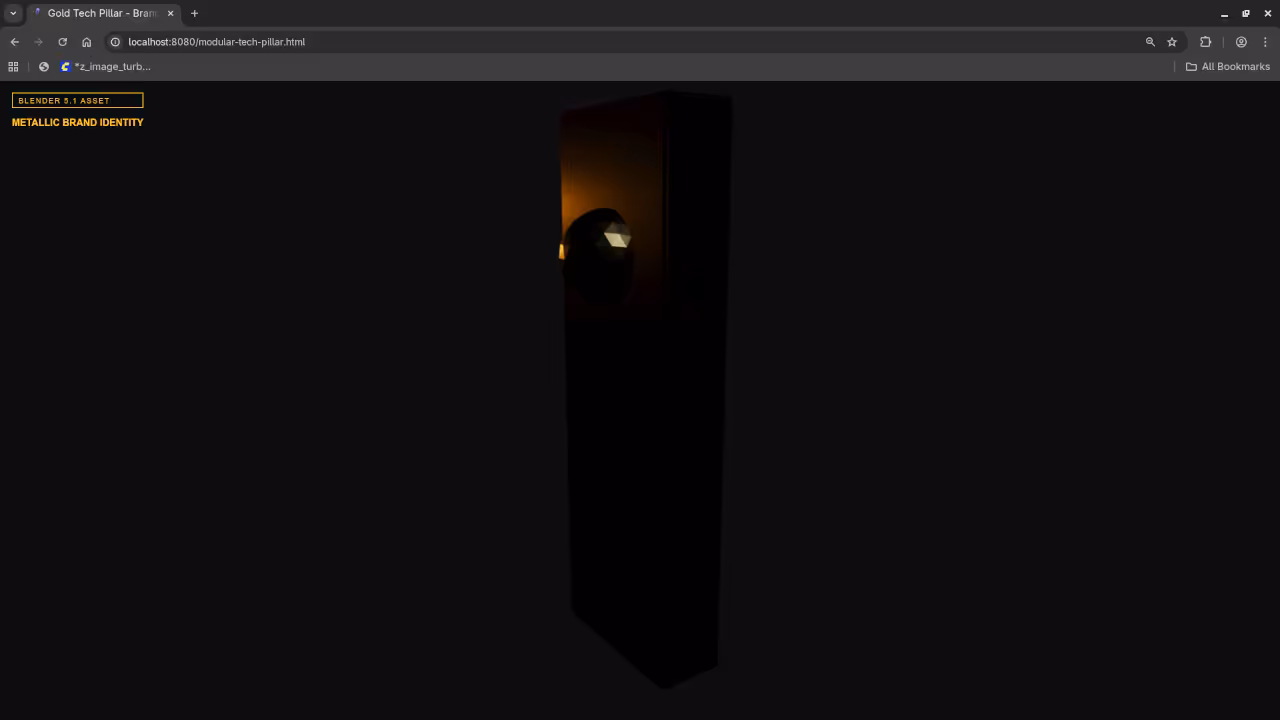This screenshot has width=1280, height=720.
Task: Expand the All Bookmarks folder
Action: pyautogui.click(x=1228, y=66)
